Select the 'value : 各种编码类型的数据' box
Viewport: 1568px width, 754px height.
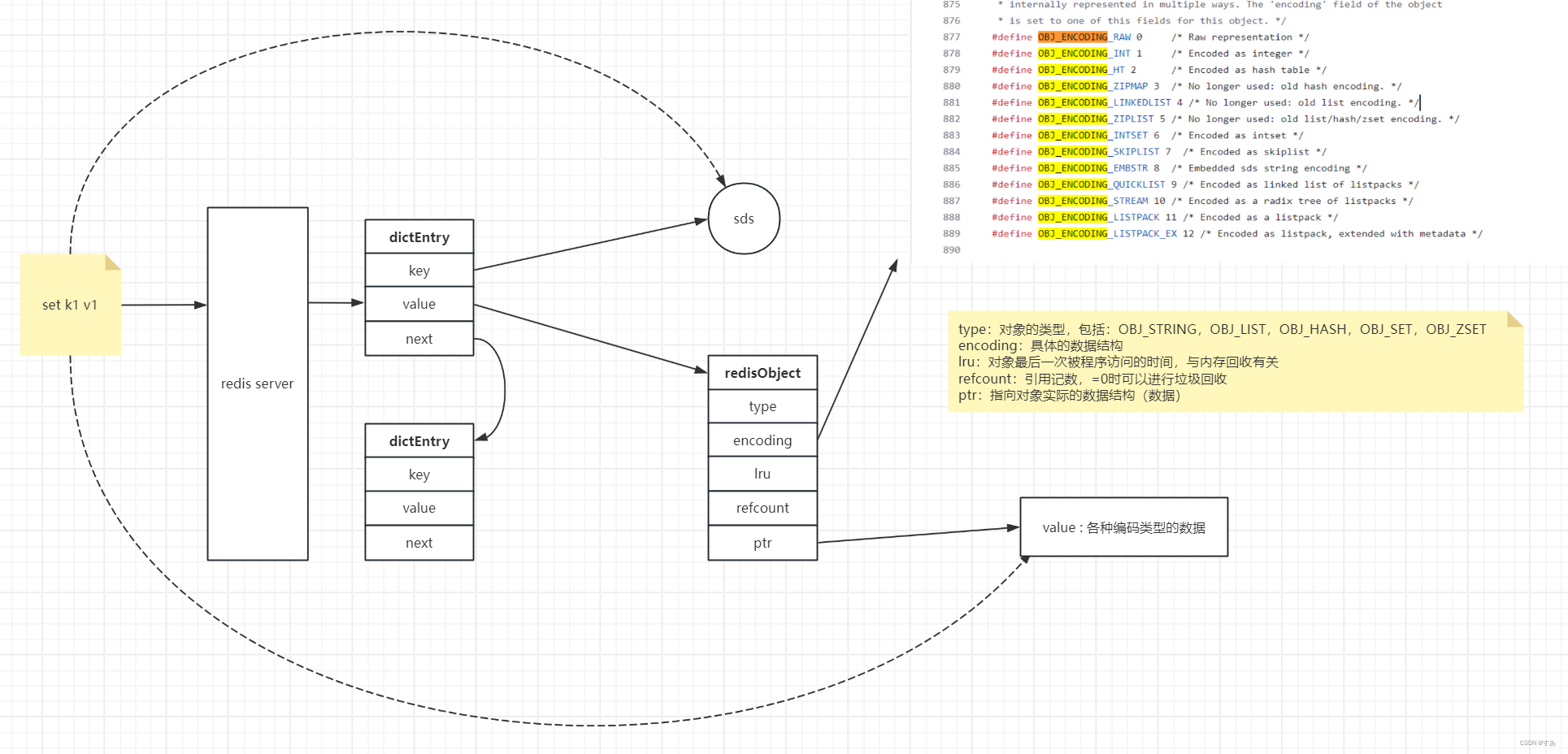(1123, 526)
